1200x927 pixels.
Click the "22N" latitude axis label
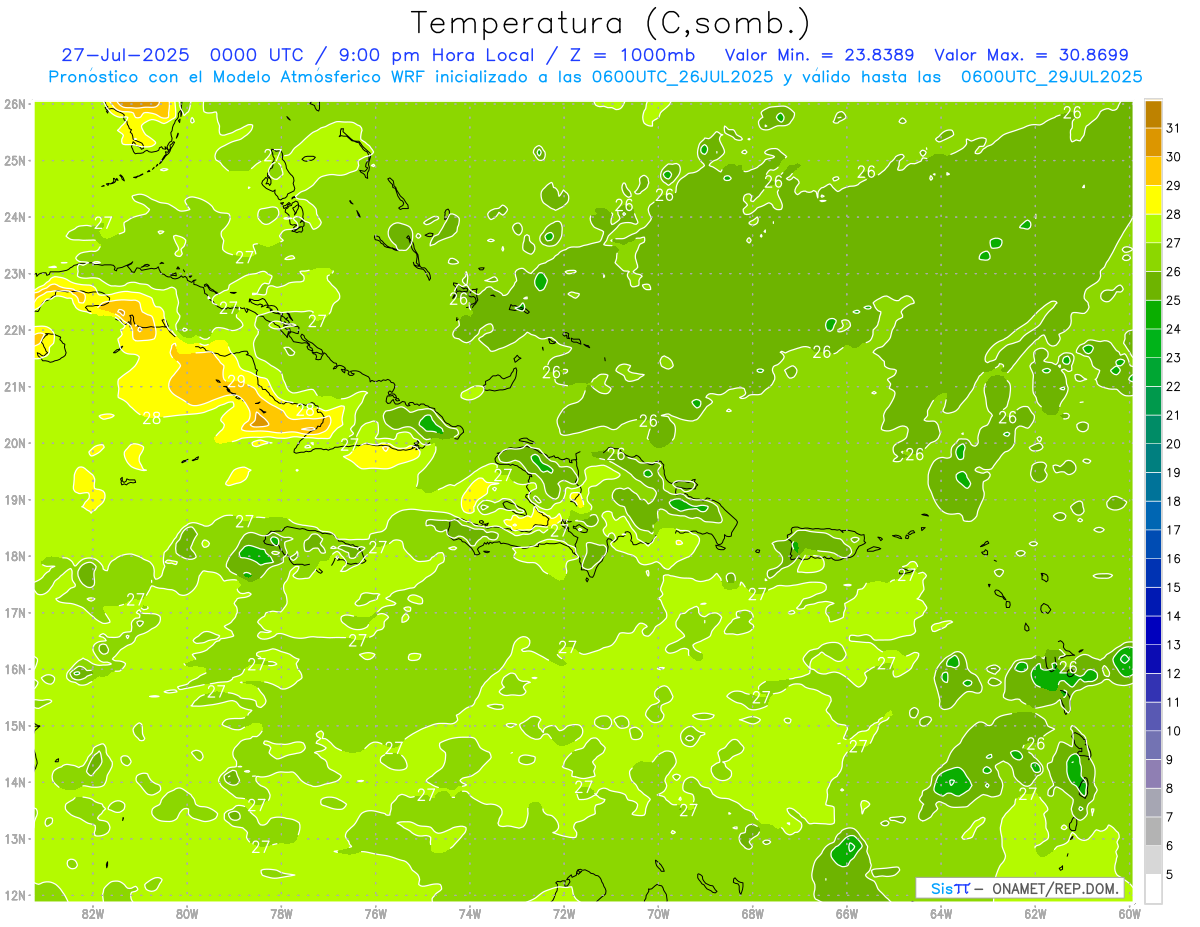pos(15,330)
